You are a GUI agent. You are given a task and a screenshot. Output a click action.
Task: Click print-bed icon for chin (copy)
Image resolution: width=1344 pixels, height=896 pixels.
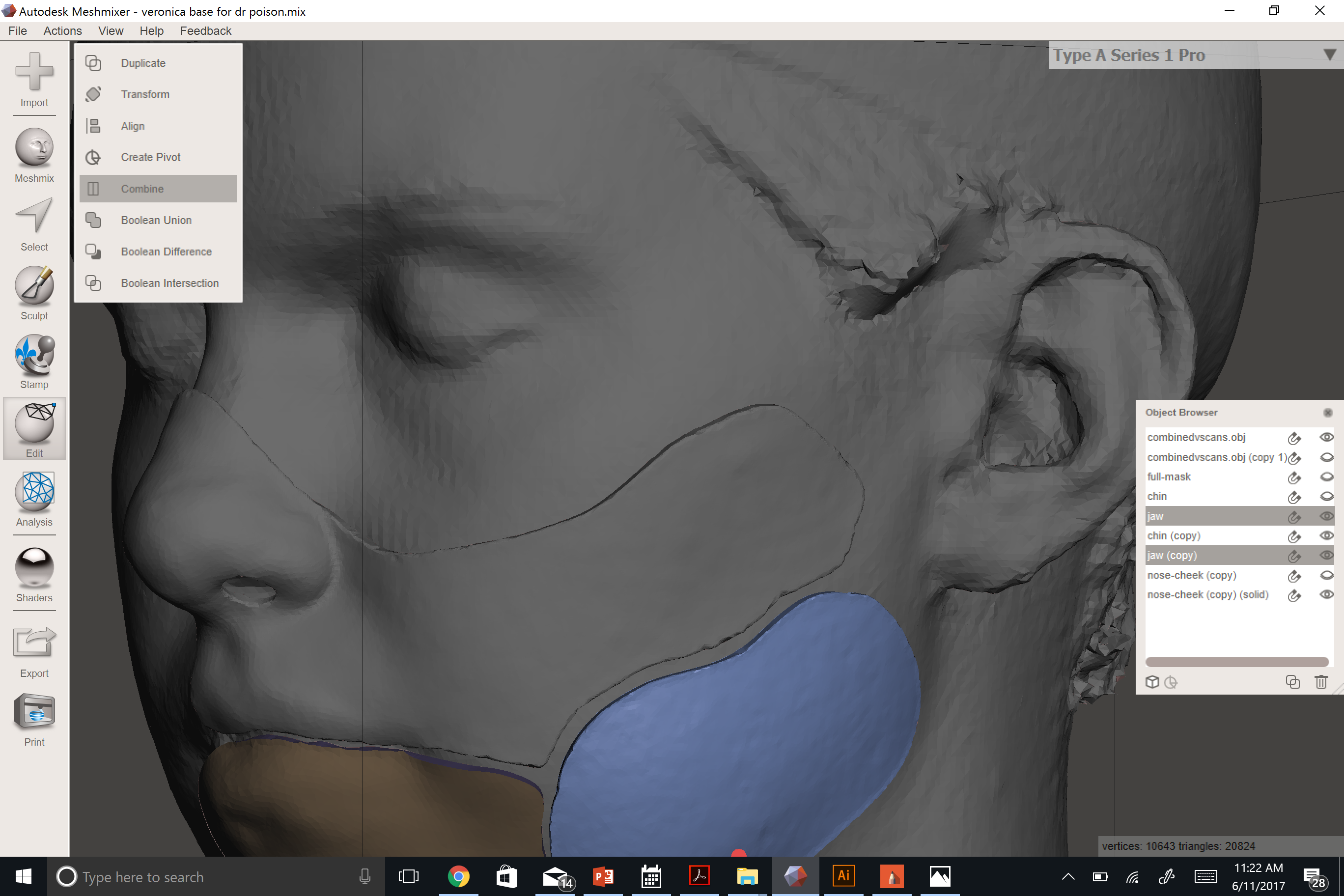pyautogui.click(x=1294, y=537)
